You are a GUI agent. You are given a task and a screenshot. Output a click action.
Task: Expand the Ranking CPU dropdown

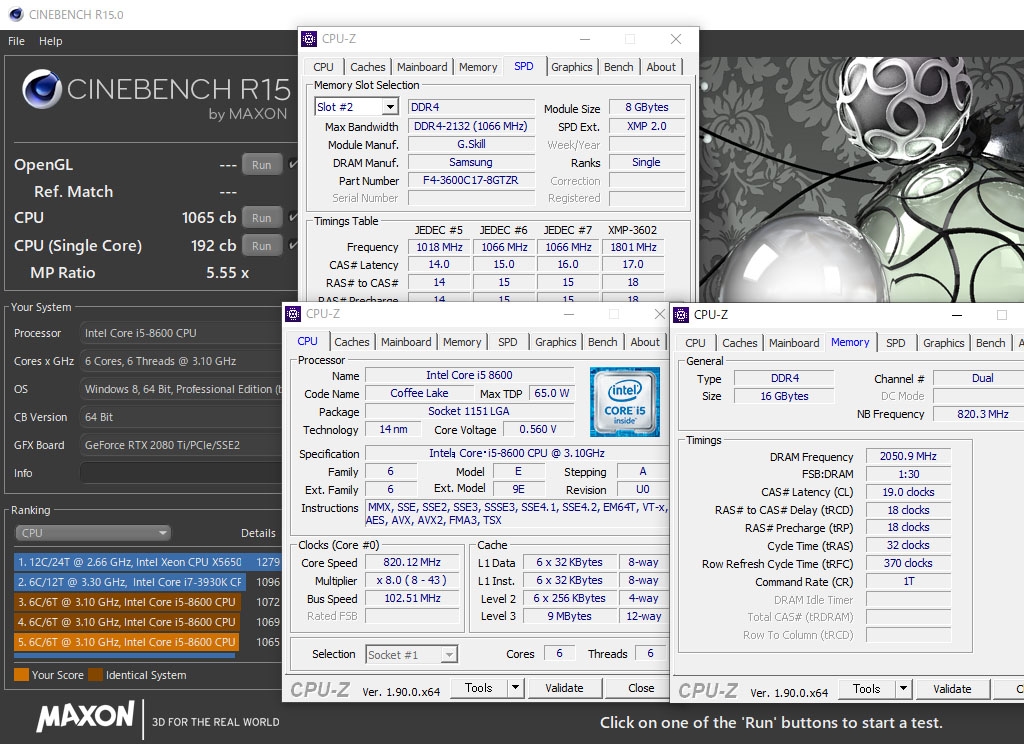[93, 533]
